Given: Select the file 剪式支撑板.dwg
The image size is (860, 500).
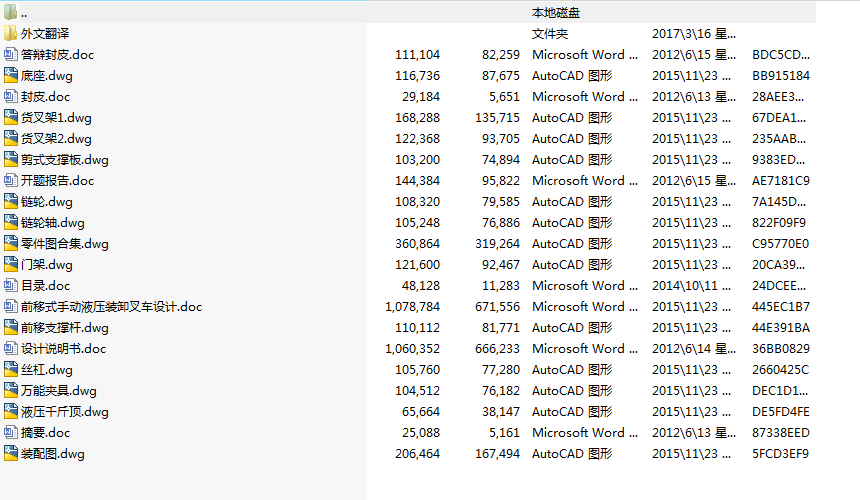Looking at the screenshot, I should (64, 160).
